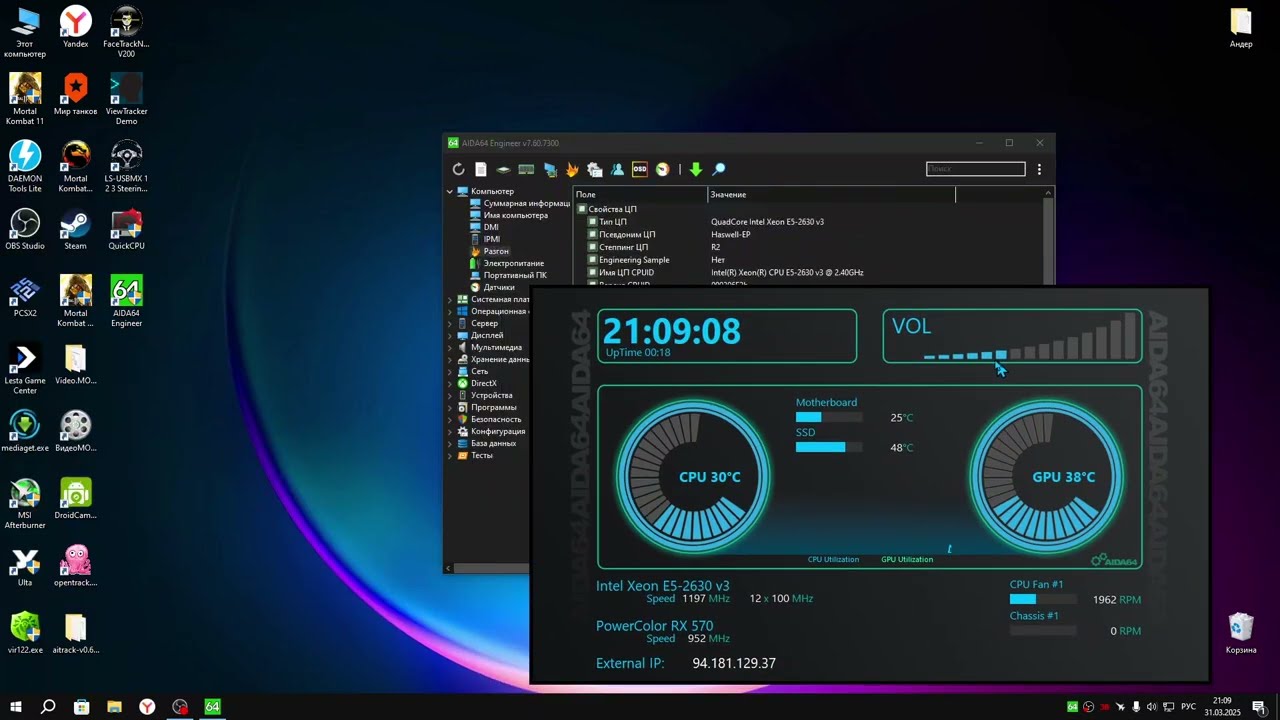This screenshot has height=720, width=1280.
Task: Select the Датчики tree item
Action: click(x=491, y=287)
